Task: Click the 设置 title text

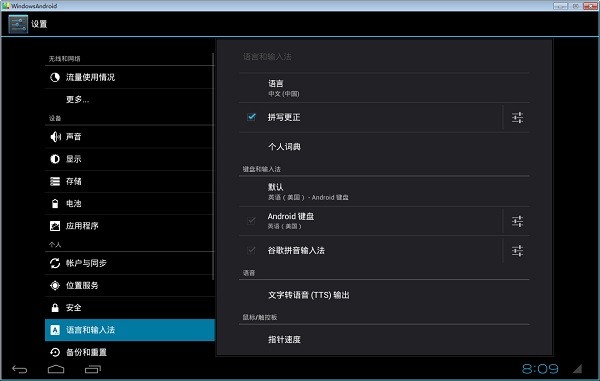Action: [x=39, y=24]
